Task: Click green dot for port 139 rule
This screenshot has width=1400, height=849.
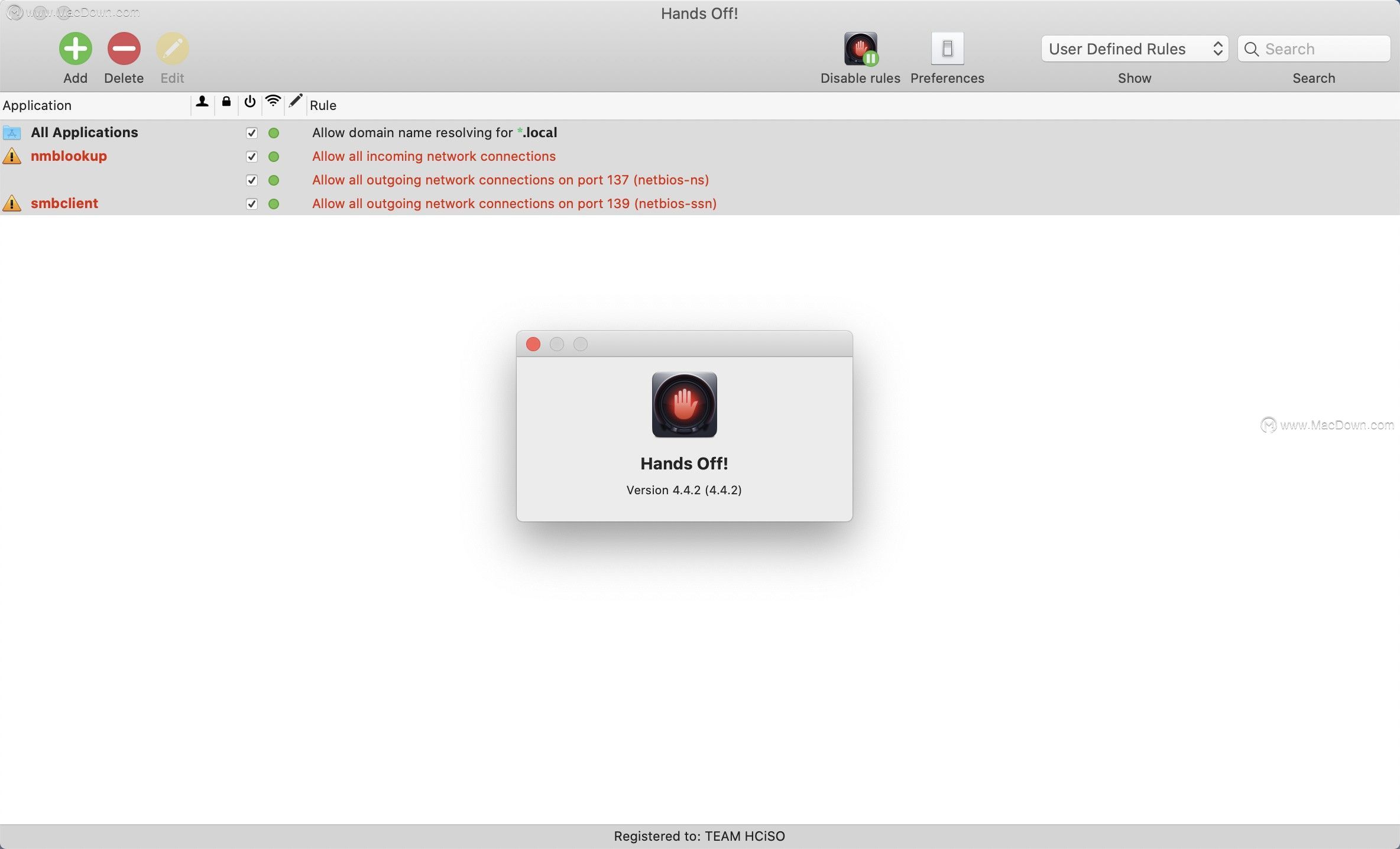Action: click(274, 204)
